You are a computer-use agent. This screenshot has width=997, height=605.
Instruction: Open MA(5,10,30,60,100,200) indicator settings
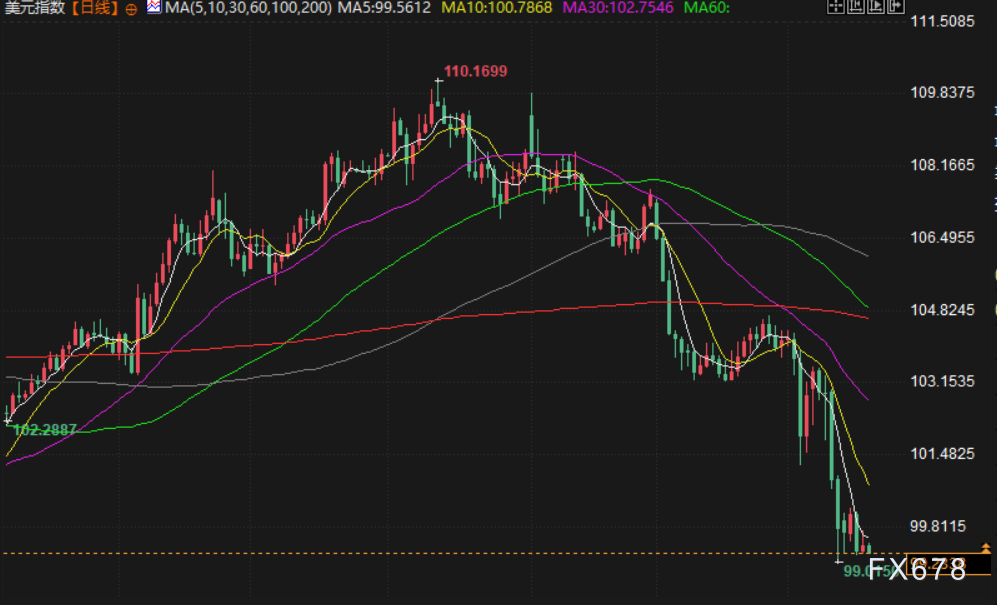248,8
